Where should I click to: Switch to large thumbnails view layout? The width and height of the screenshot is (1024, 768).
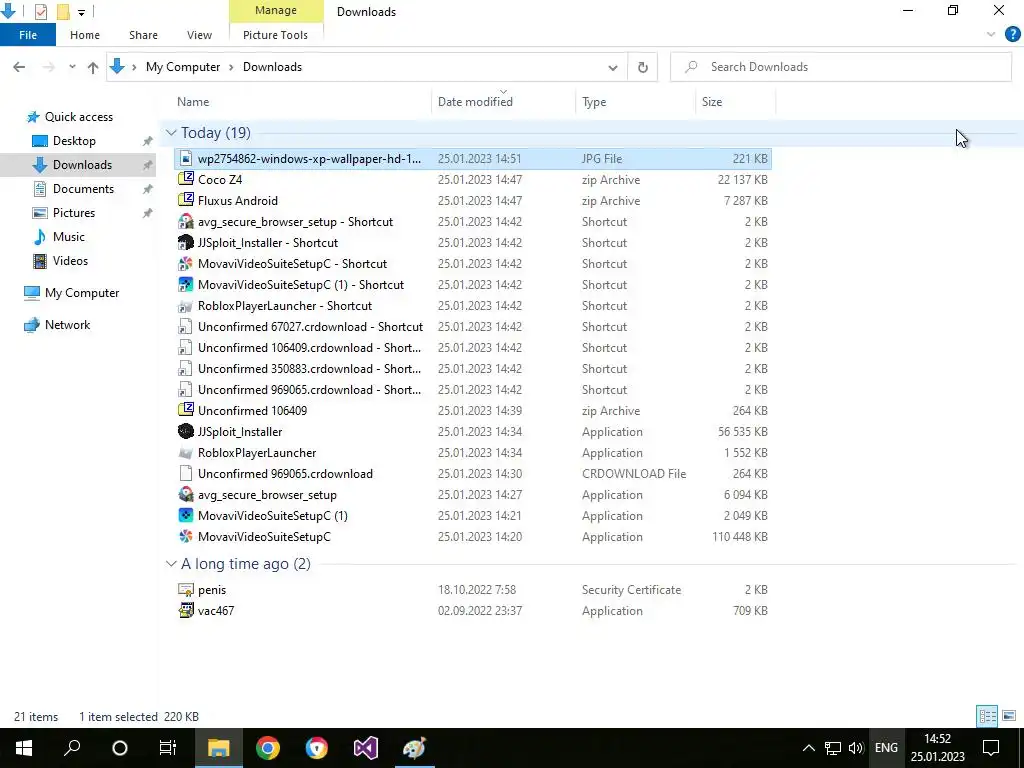tap(1009, 716)
